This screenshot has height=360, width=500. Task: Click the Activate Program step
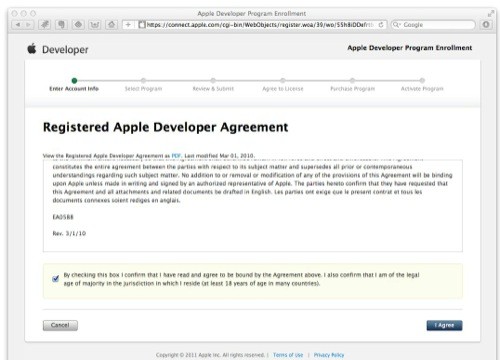422,85
